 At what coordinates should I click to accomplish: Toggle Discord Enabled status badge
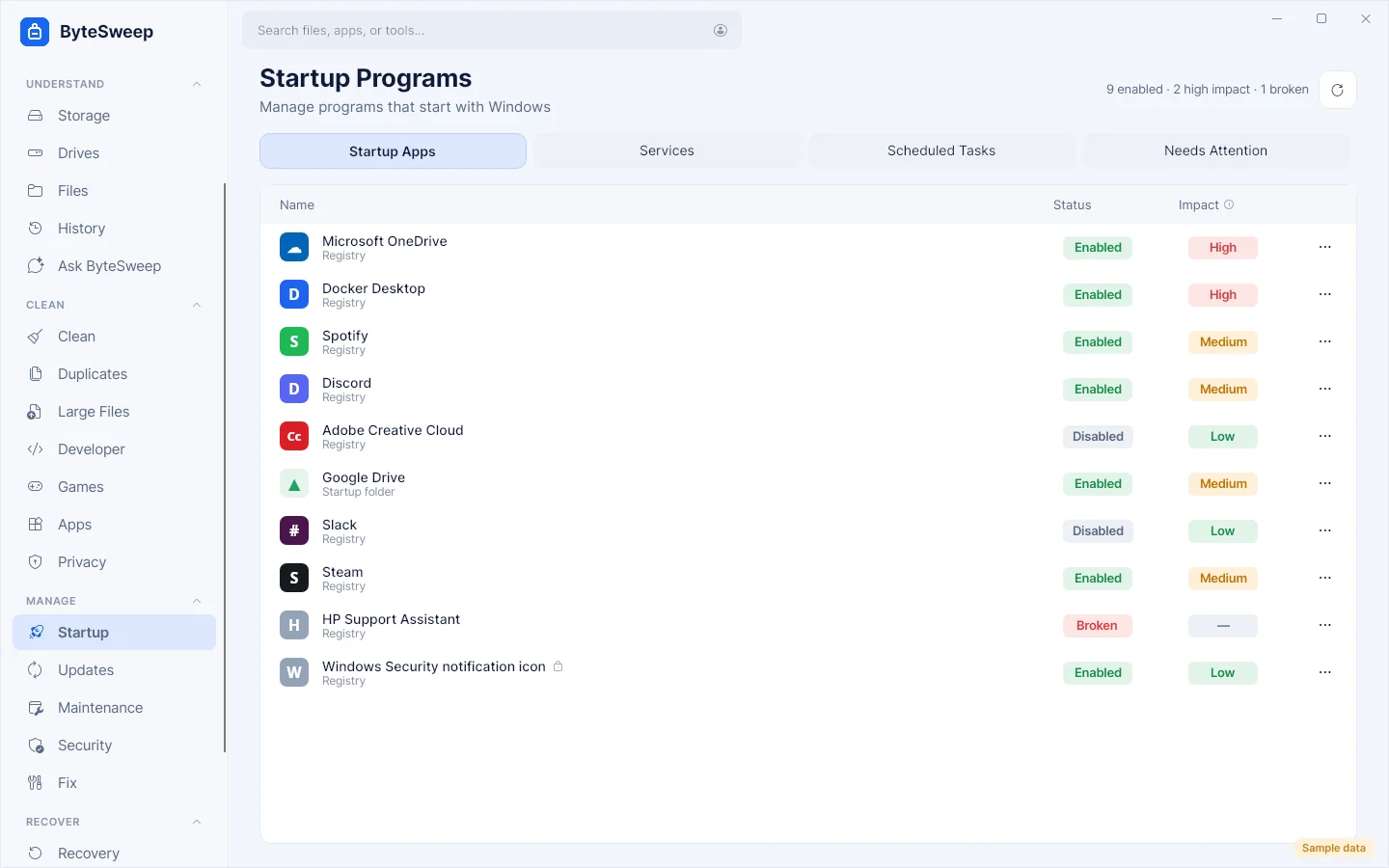pyautogui.click(x=1098, y=390)
